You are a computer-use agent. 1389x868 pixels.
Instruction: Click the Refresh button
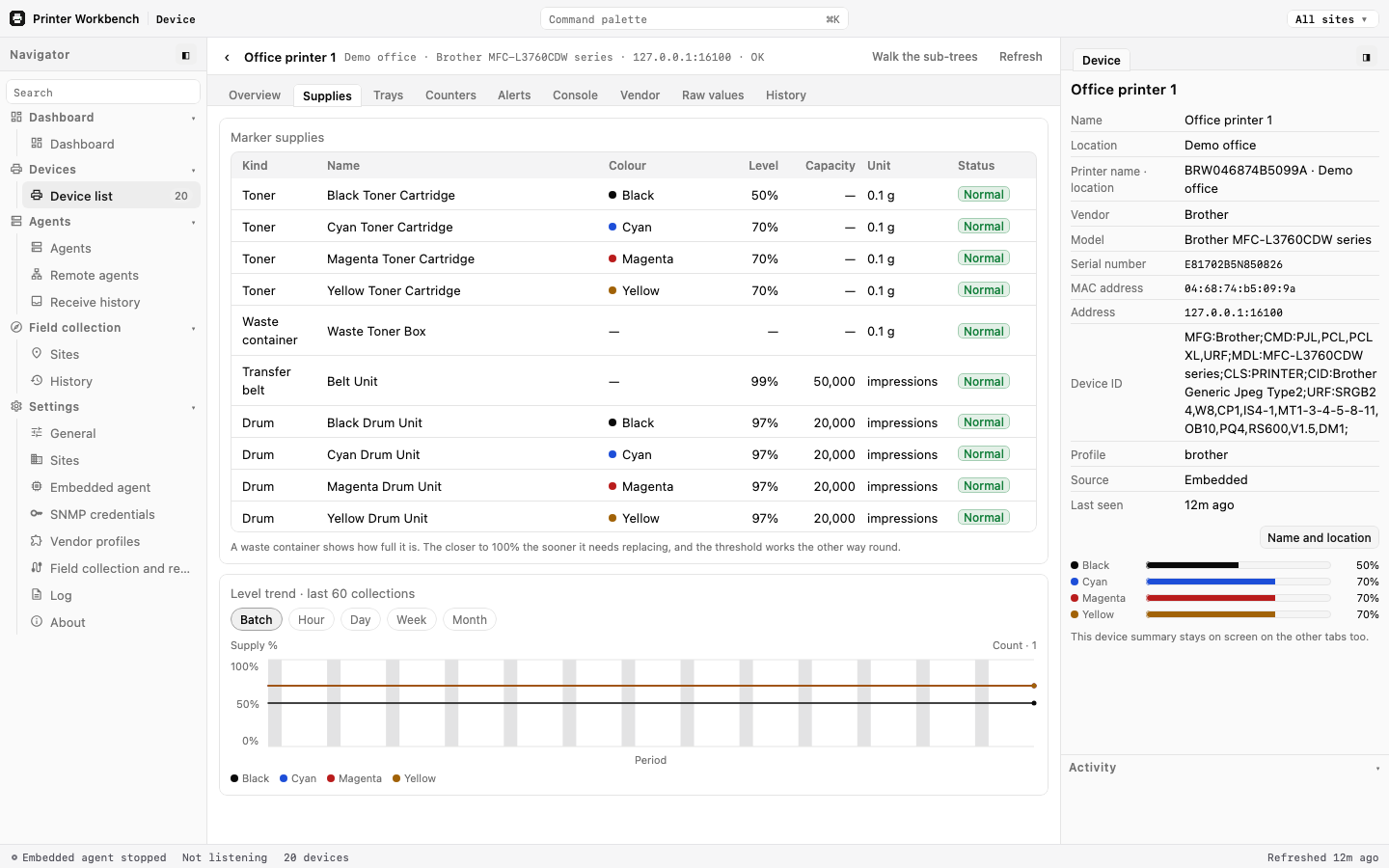tap(1021, 57)
